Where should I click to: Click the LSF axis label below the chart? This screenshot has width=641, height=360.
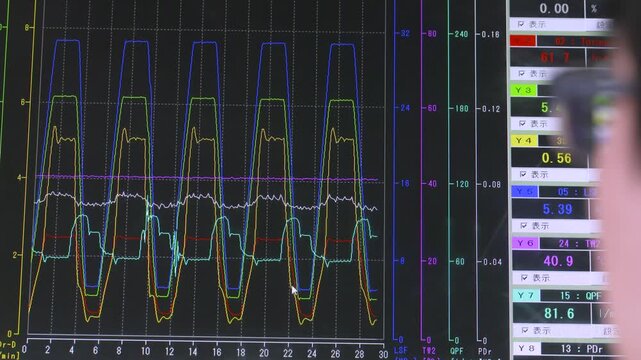click(x=401, y=351)
